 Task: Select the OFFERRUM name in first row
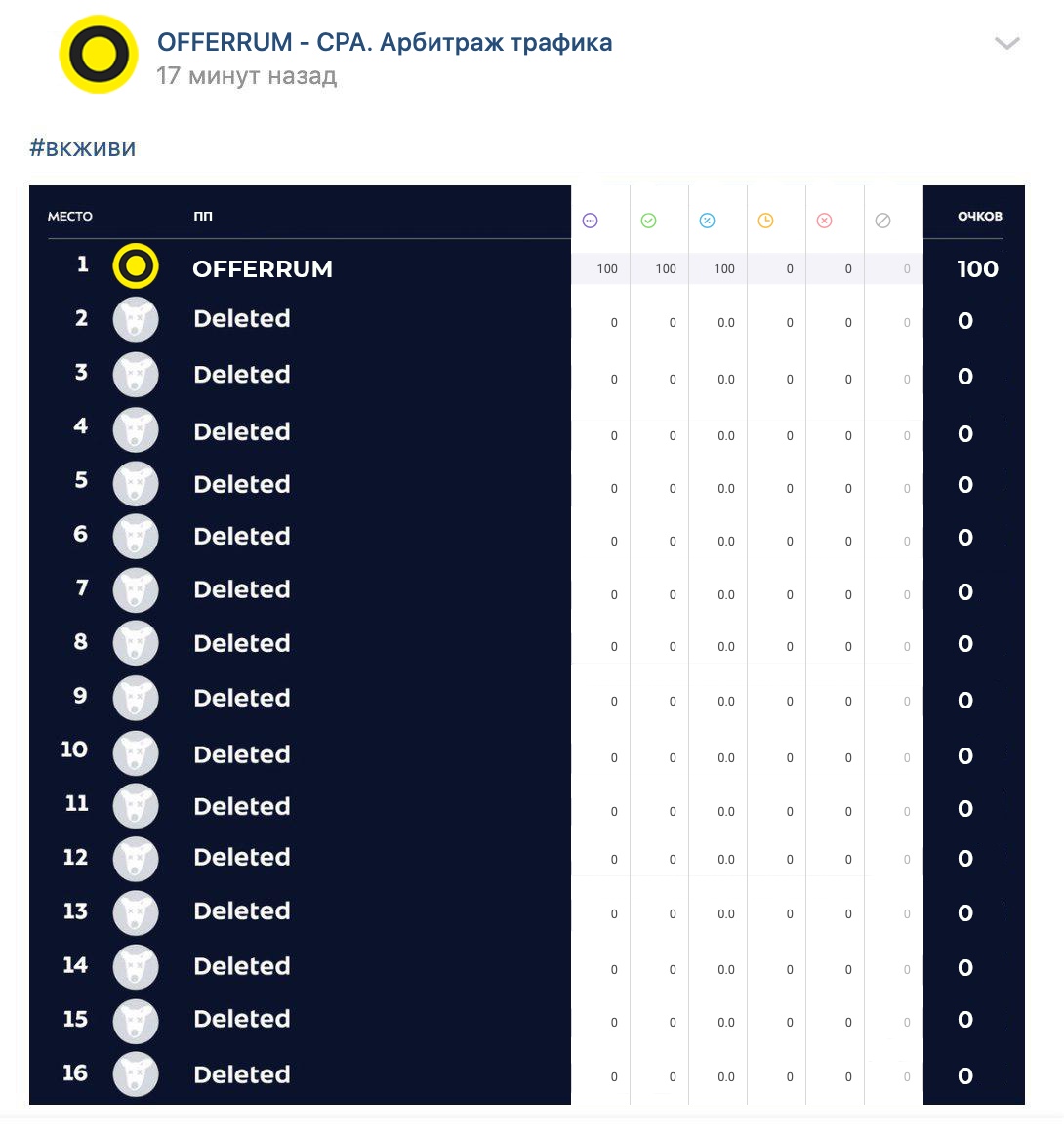(263, 269)
